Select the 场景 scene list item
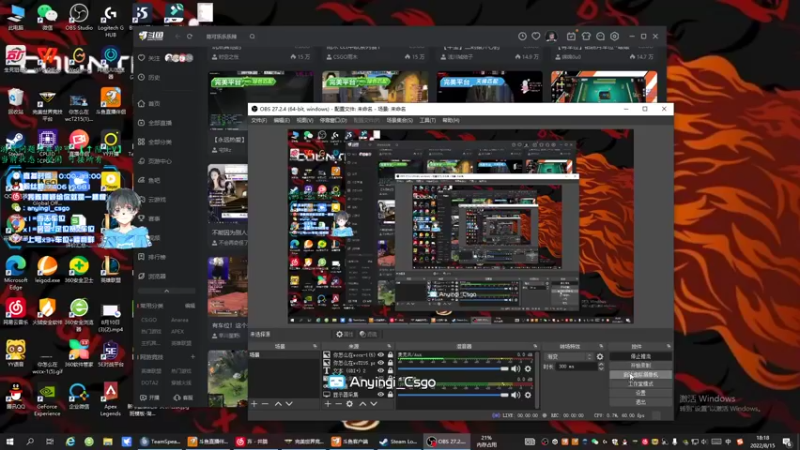 click(x=284, y=355)
